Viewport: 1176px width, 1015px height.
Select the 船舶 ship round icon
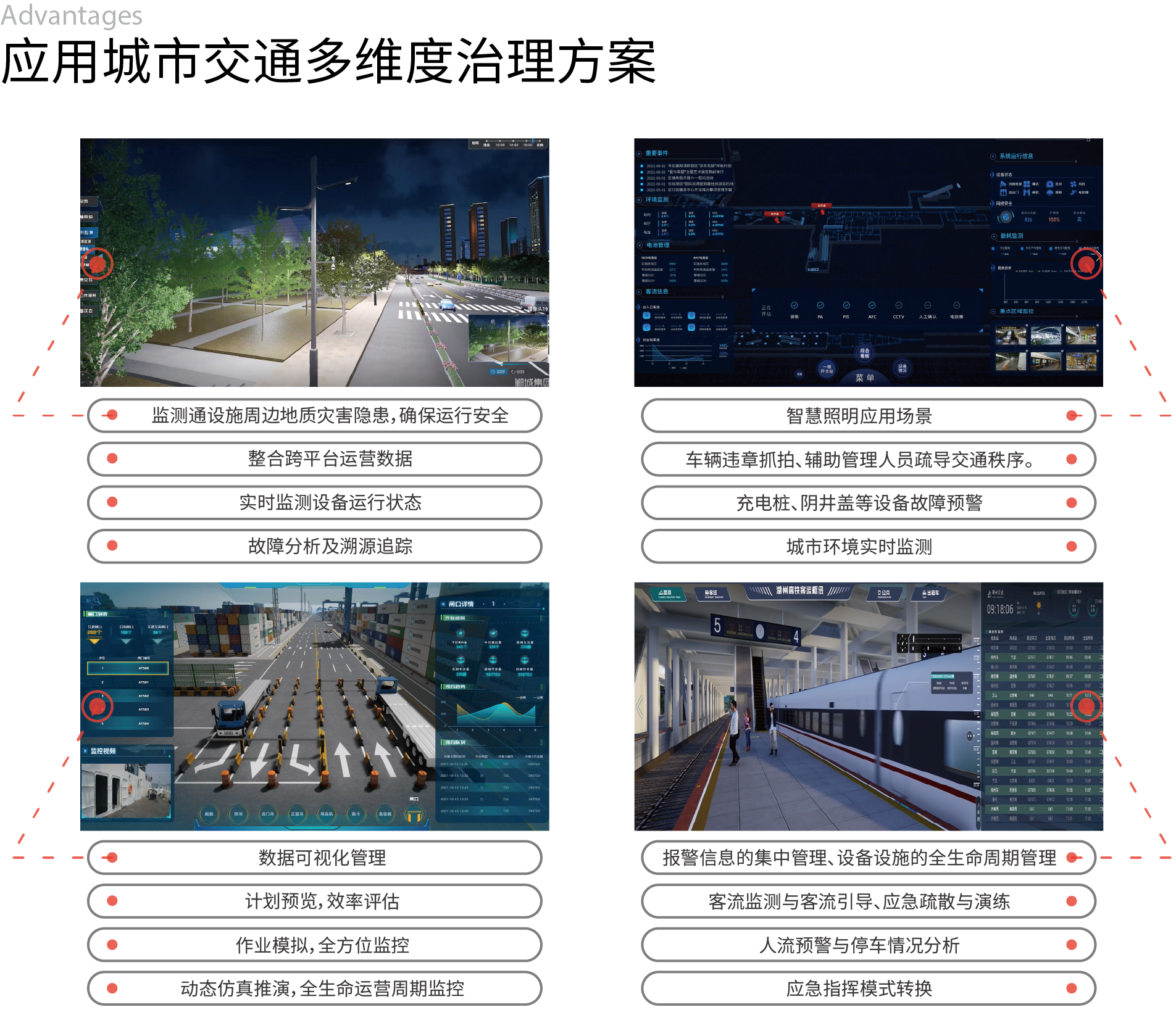pos(209,814)
